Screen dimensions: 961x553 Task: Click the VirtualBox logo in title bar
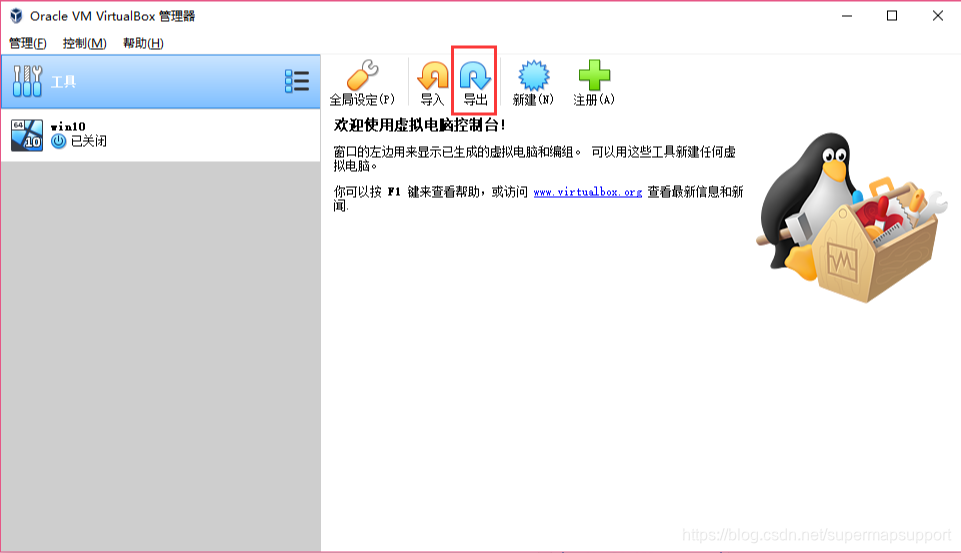pos(16,16)
